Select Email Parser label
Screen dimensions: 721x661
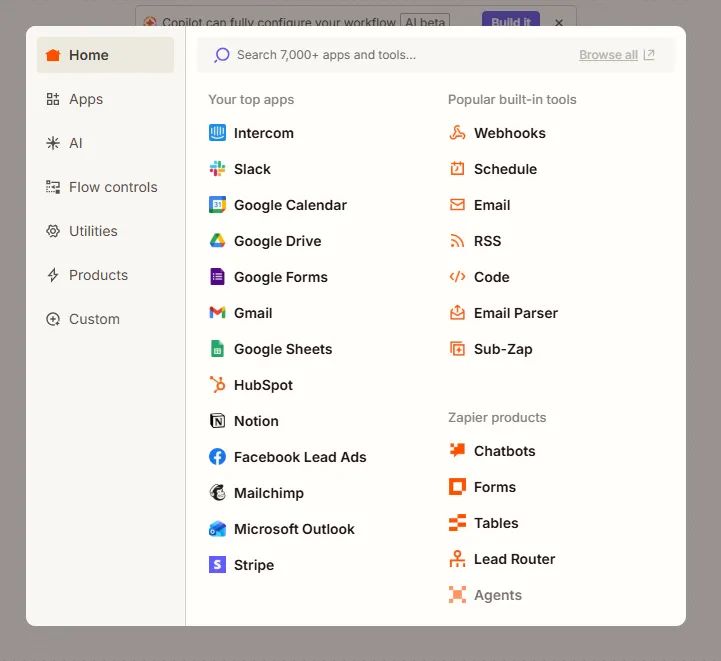515,313
